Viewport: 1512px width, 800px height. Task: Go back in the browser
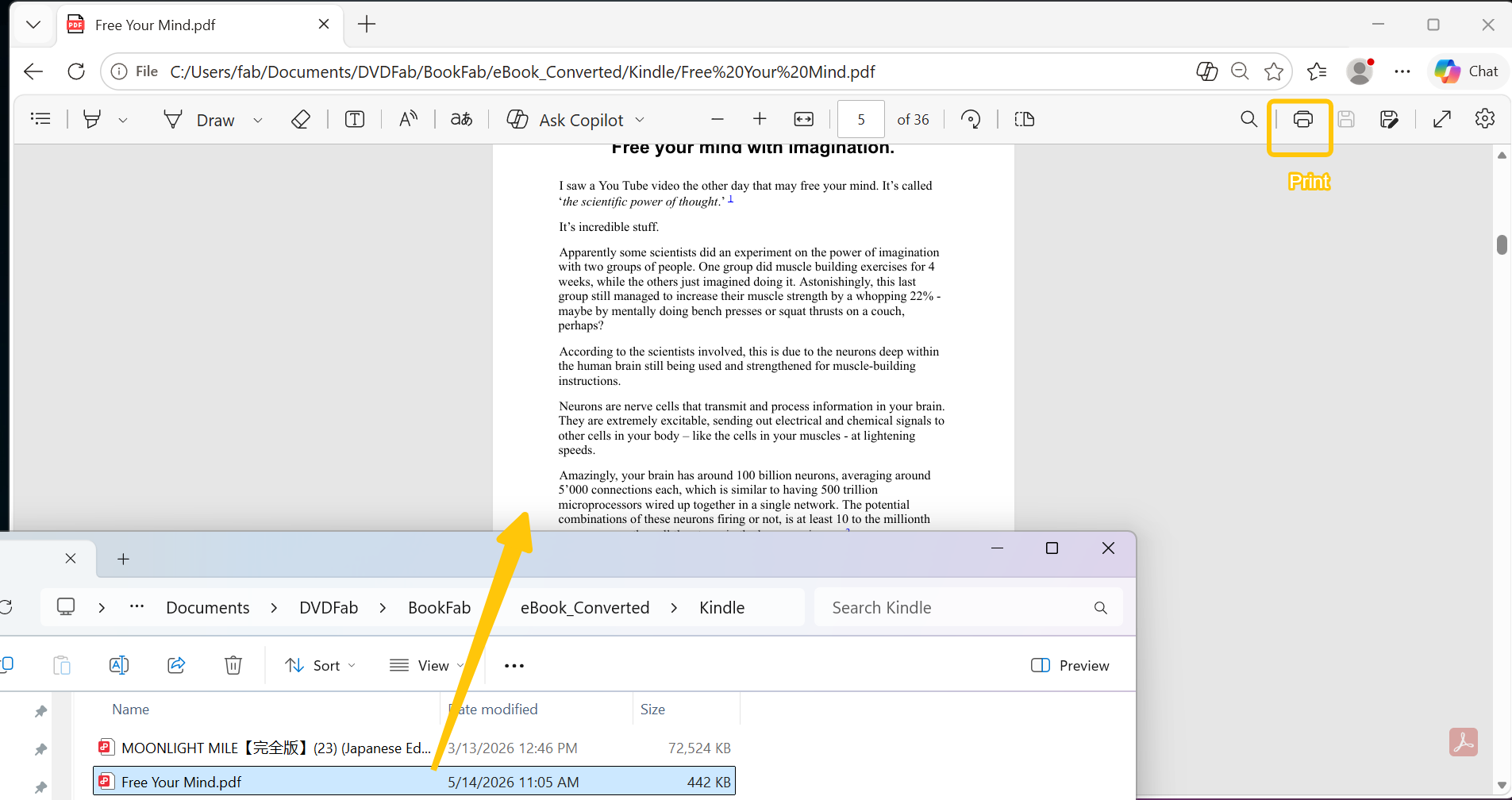coord(33,71)
